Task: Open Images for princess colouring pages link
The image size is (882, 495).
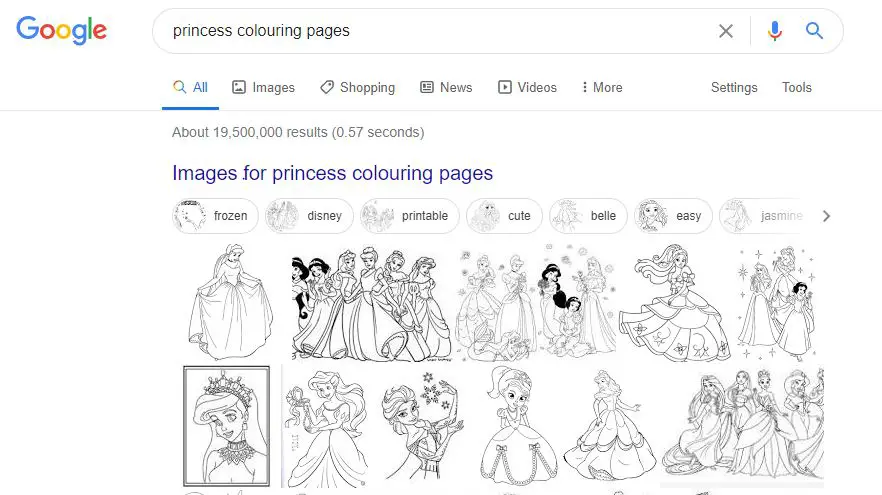Action: click(x=332, y=173)
